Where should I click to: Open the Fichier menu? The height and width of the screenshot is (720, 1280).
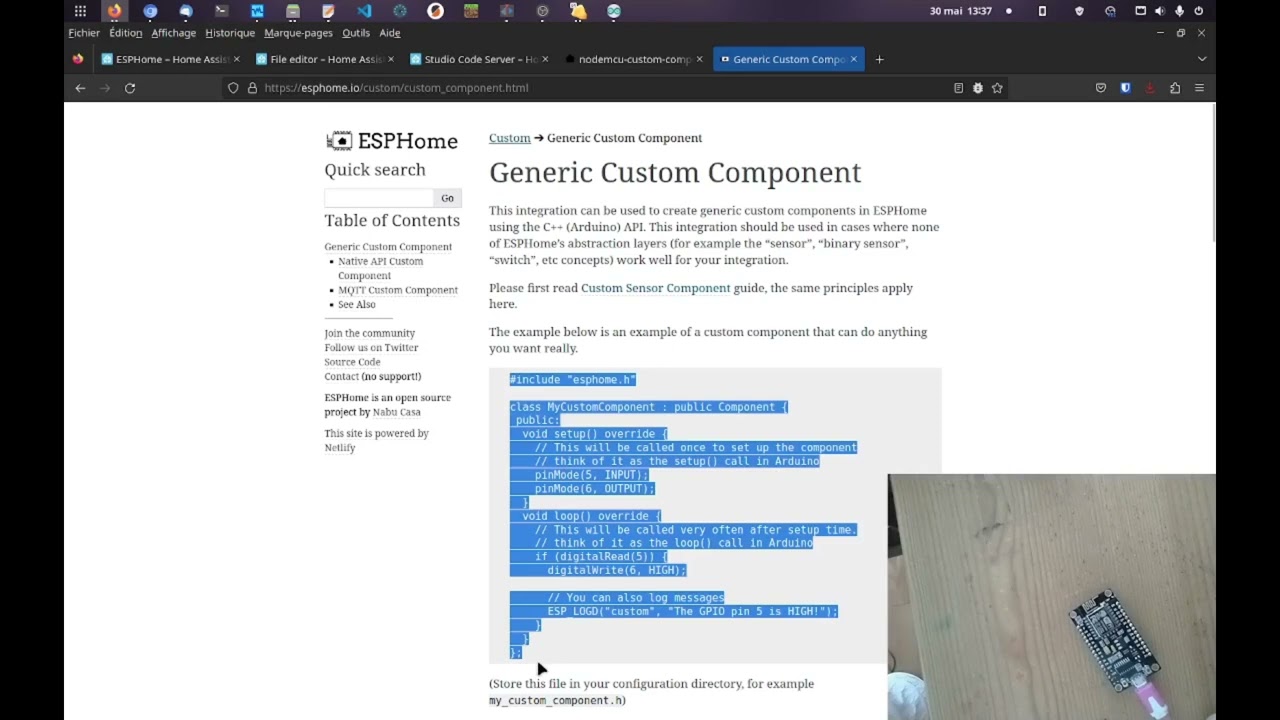point(84,33)
